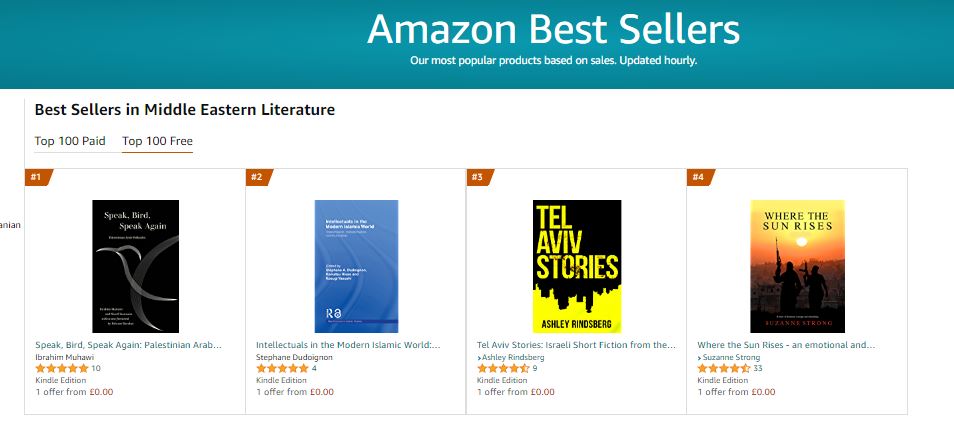Click the Intellectuals in the Modern Islamic World cover
The width and height of the screenshot is (954, 434).
(x=356, y=266)
